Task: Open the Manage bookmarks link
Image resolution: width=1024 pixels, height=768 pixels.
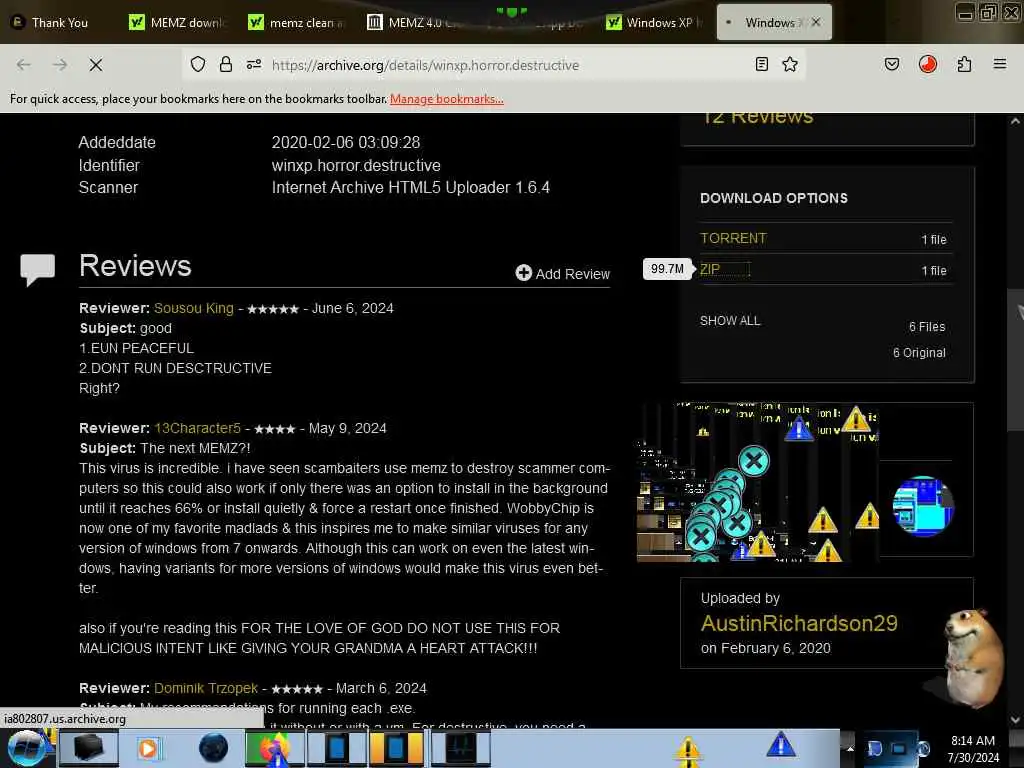Action: [x=447, y=99]
